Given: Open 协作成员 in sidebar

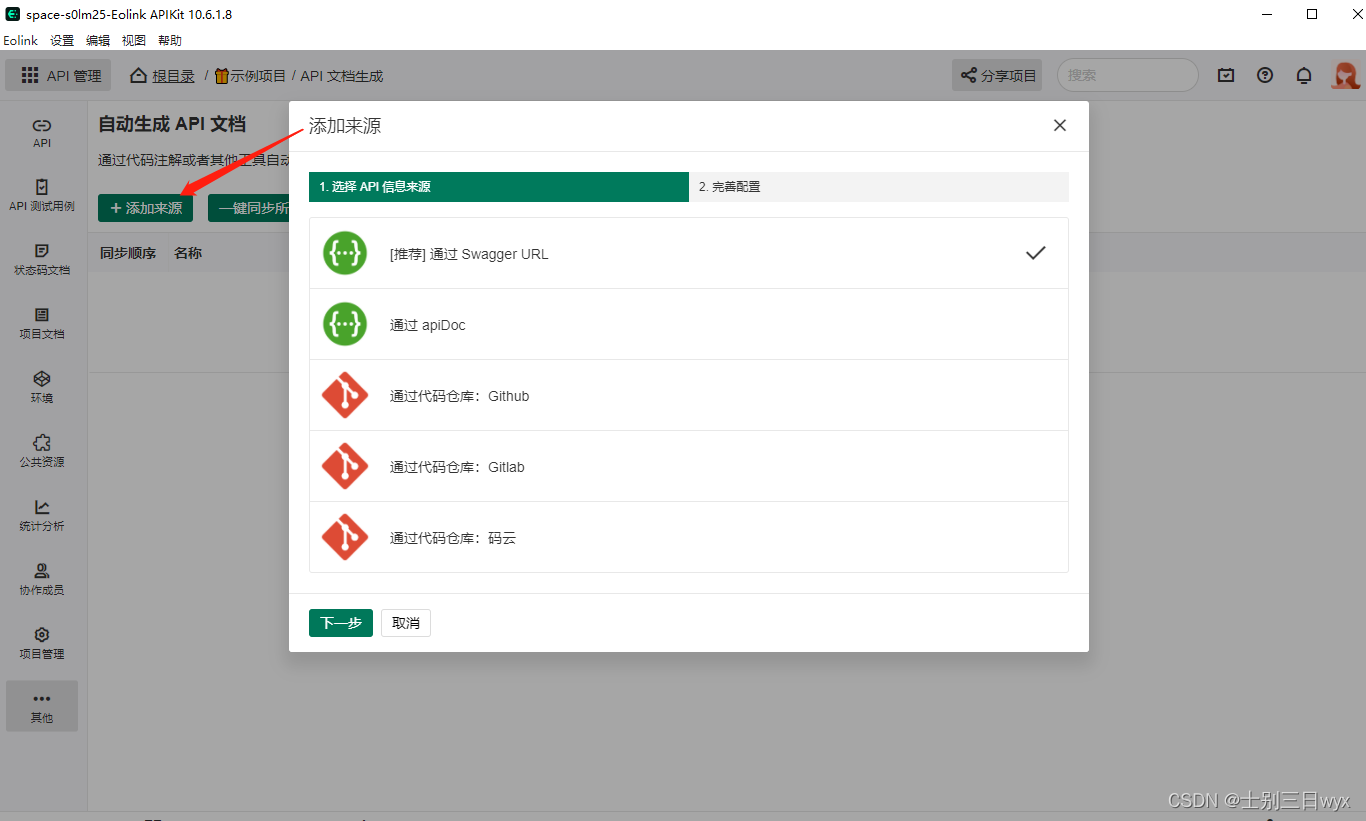Looking at the screenshot, I should coord(42,580).
